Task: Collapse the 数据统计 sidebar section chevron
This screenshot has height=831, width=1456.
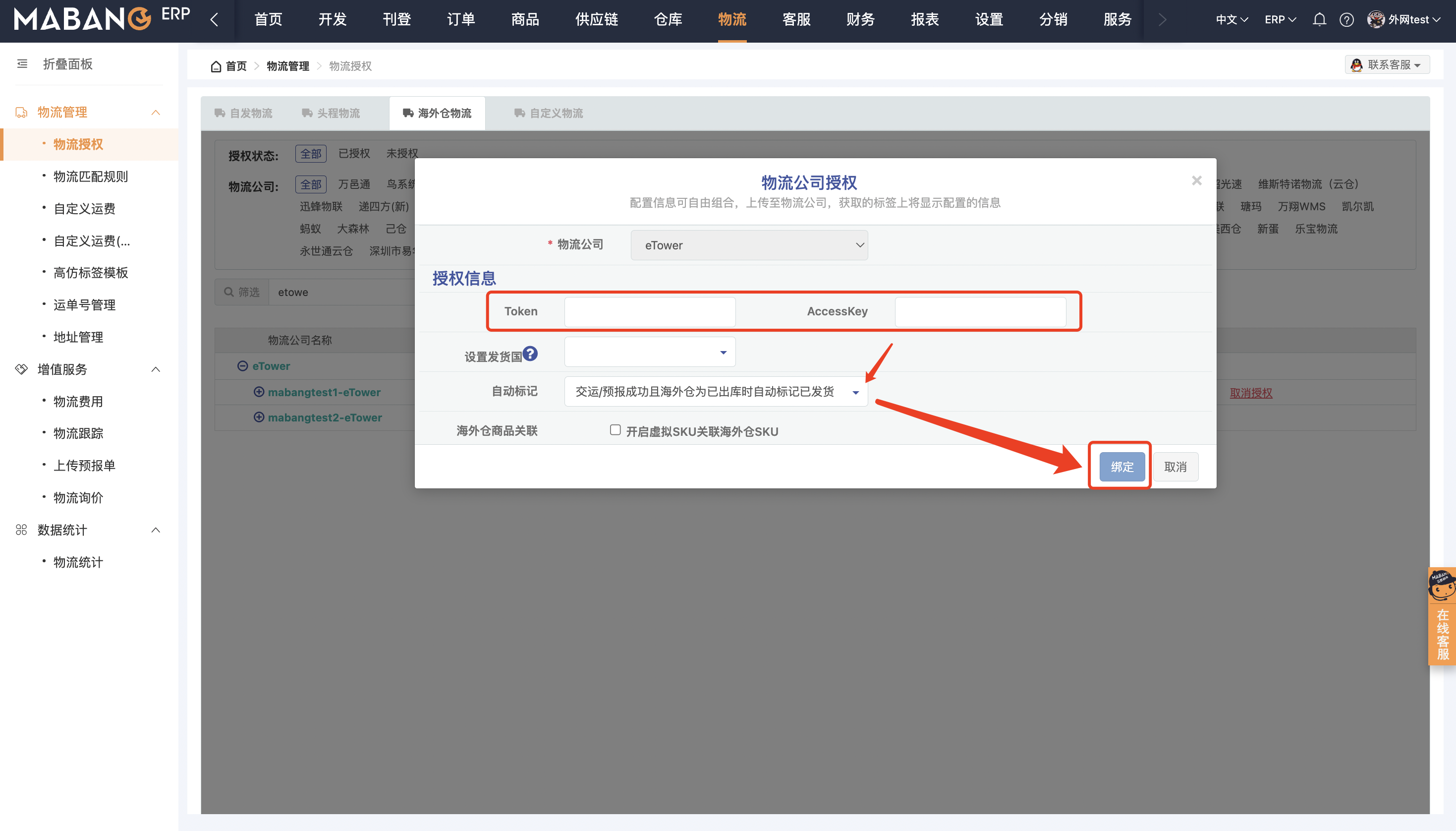Action: point(156,530)
